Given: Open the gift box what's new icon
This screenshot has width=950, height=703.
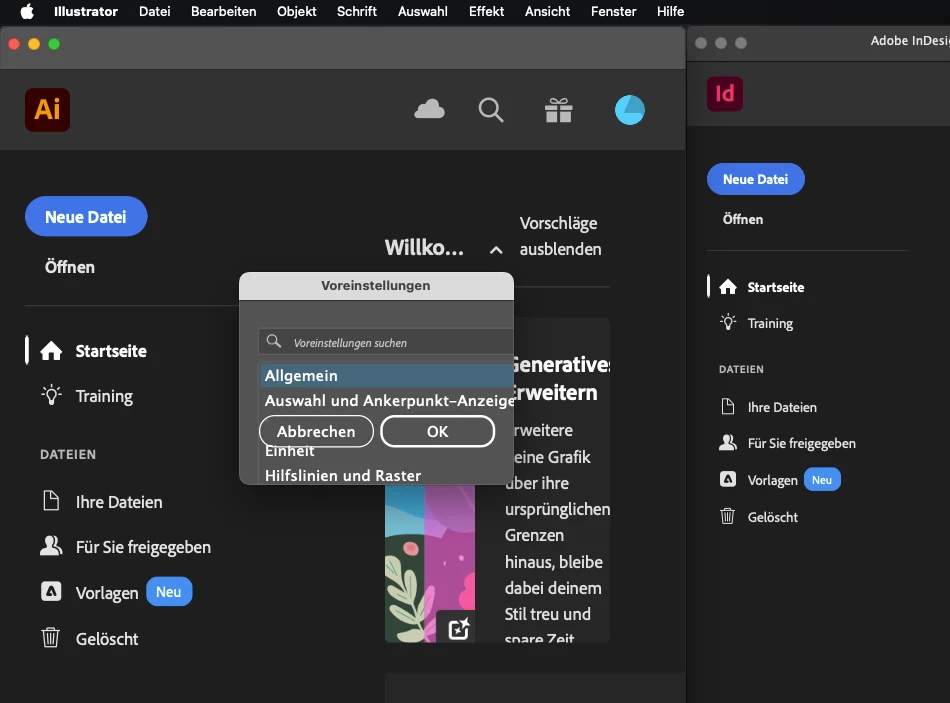Looking at the screenshot, I should [x=559, y=110].
